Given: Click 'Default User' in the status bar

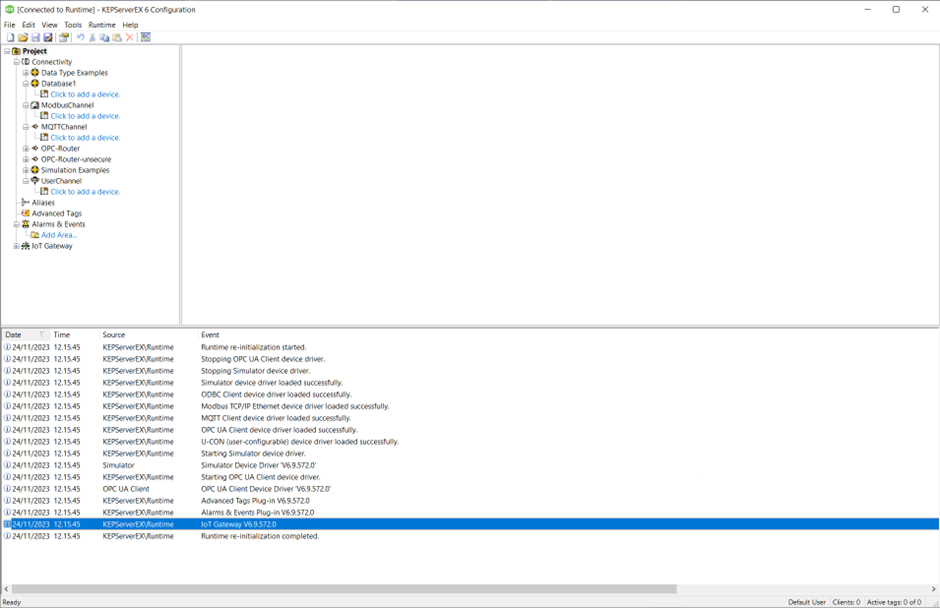Looking at the screenshot, I should pos(806,602).
